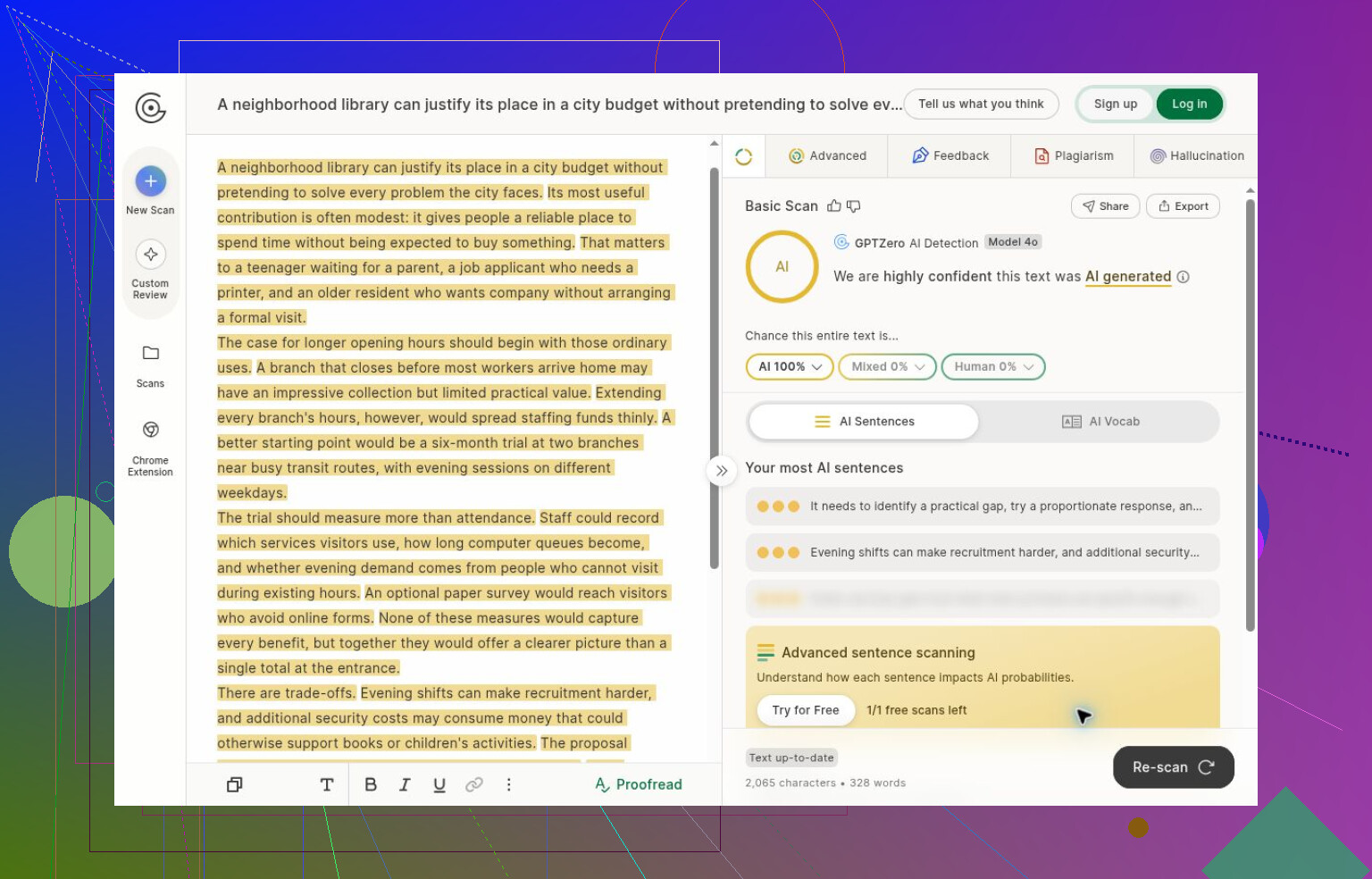Image resolution: width=1372 pixels, height=879 pixels.
Task: Toggle underline formatting
Action: pyautogui.click(x=439, y=784)
